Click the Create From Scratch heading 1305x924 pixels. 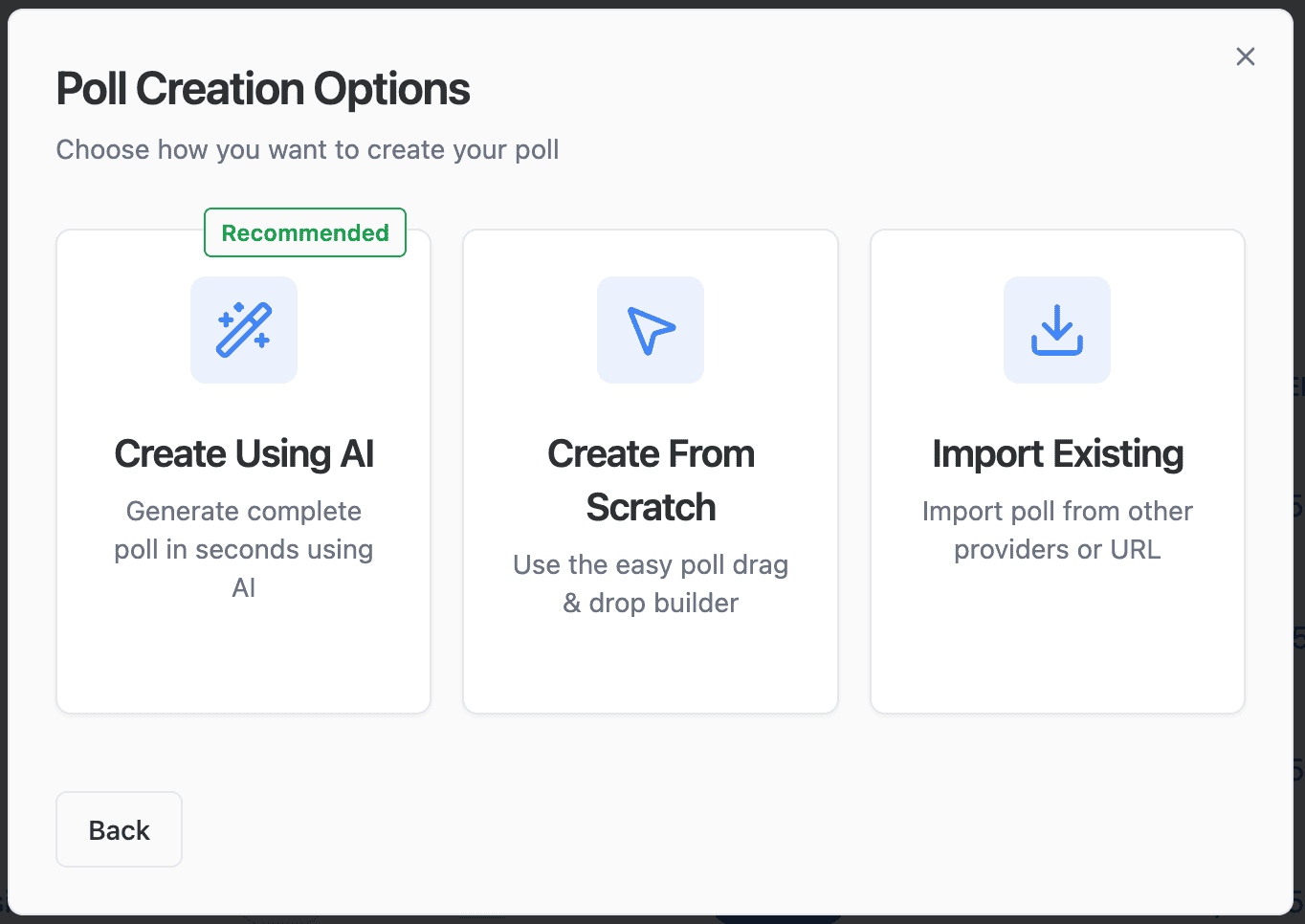pyautogui.click(x=651, y=480)
